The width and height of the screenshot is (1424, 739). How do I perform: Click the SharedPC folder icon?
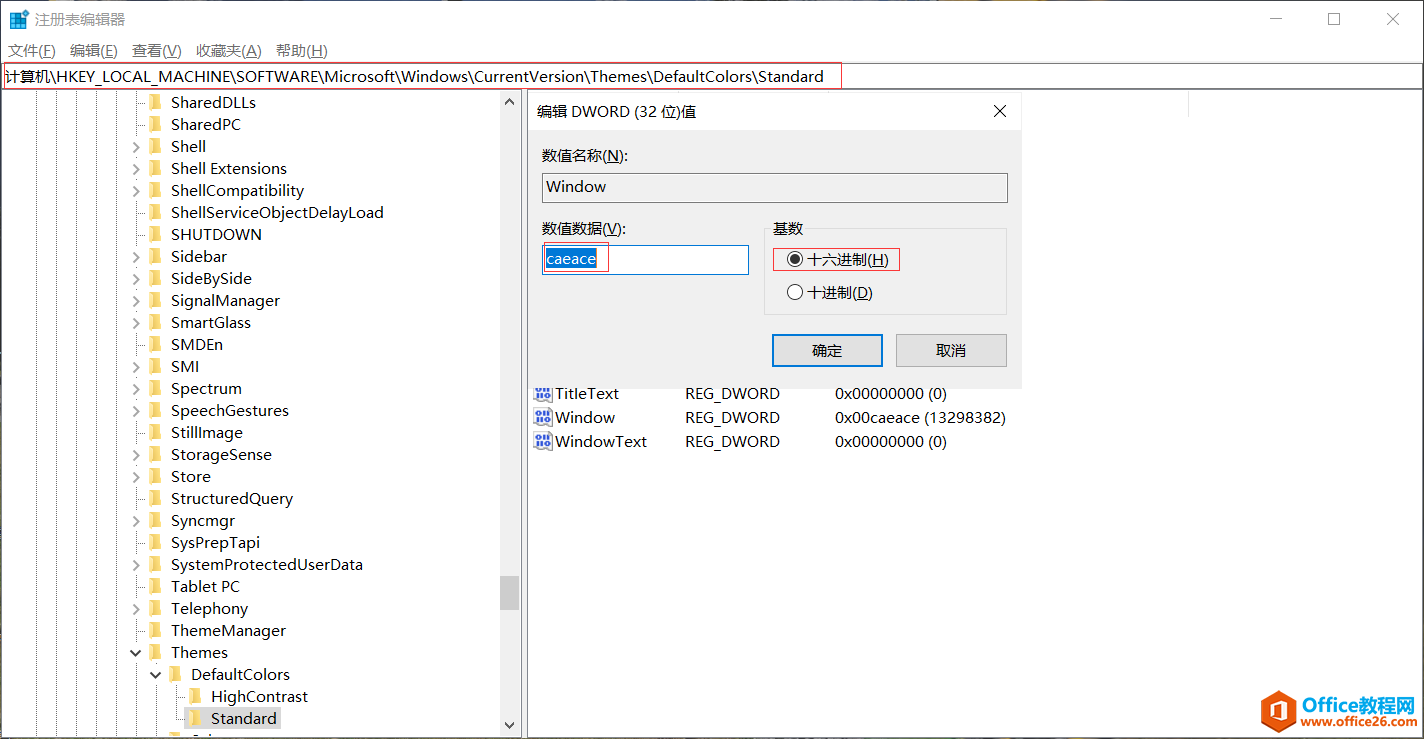155,124
